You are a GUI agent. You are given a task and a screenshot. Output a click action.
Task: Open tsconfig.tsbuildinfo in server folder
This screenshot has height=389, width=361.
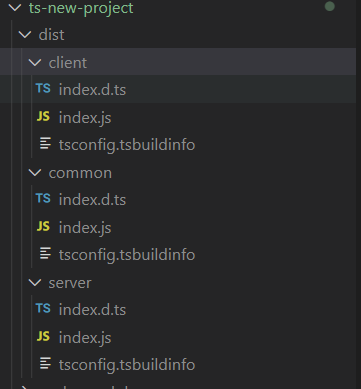tap(127, 365)
